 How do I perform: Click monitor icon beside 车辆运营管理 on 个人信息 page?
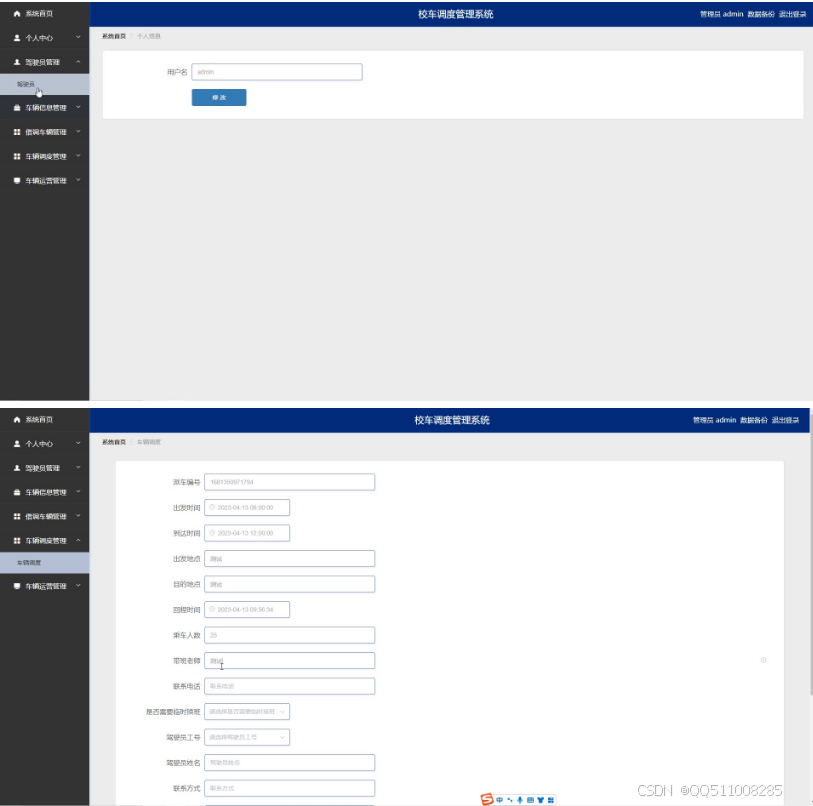pyautogui.click(x=17, y=180)
